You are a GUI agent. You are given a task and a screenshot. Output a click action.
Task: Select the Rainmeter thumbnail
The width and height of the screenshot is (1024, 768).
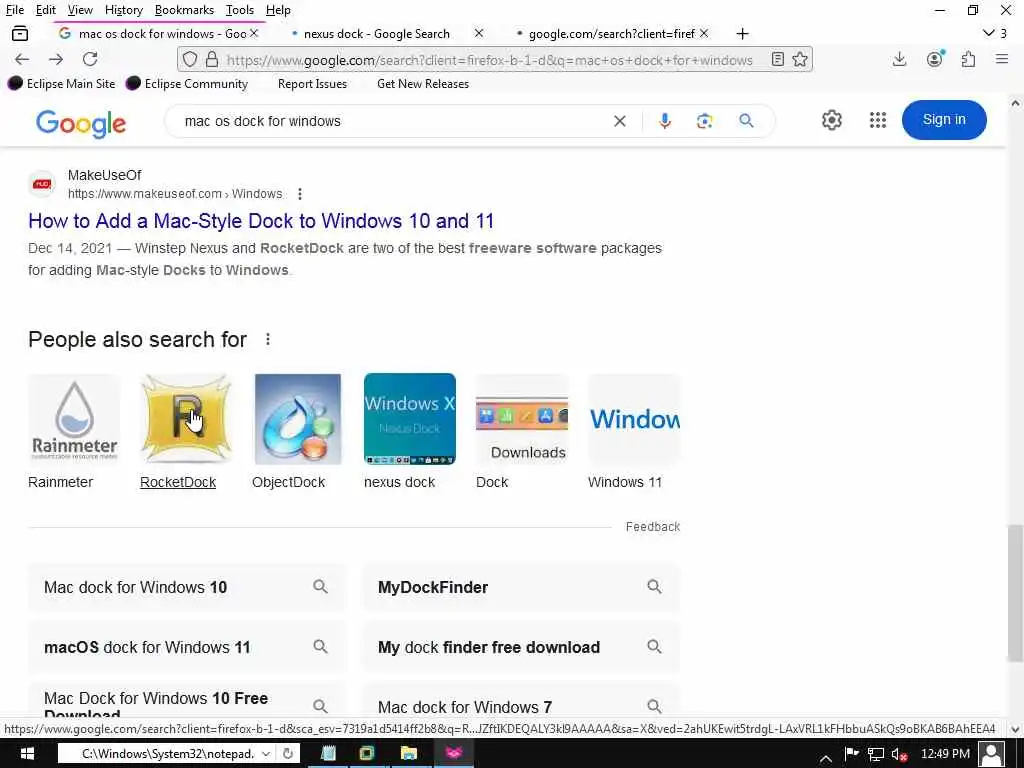[x=74, y=419]
